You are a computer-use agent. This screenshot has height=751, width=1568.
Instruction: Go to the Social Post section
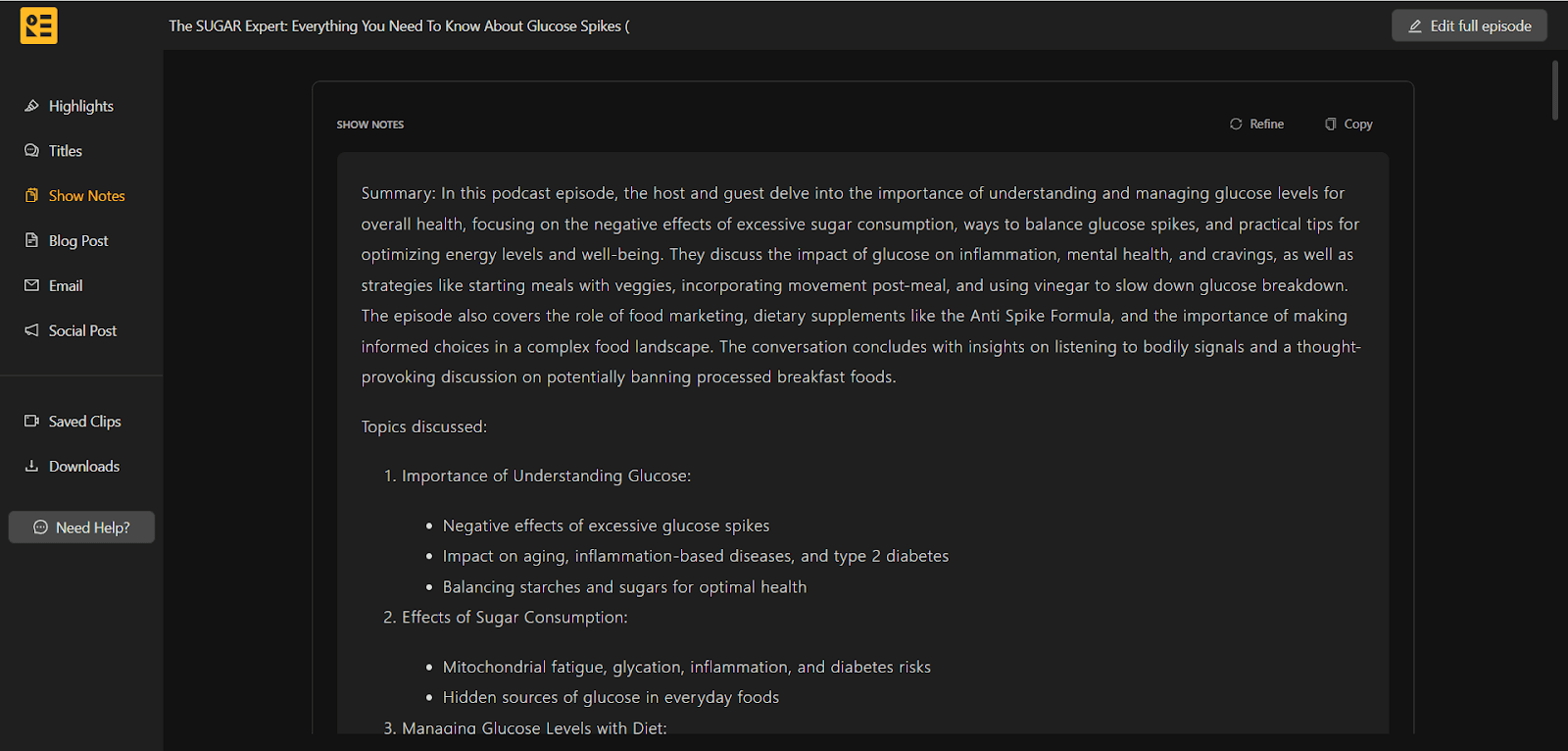(x=82, y=331)
